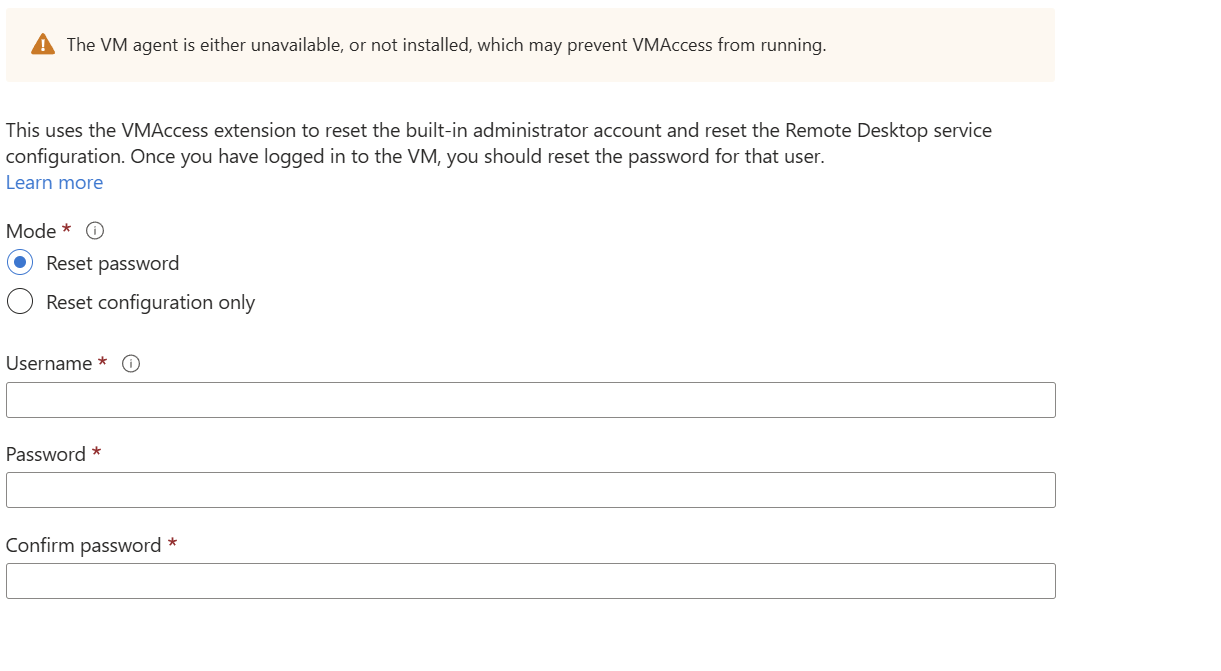Click the VM agent warning message text
The width and height of the screenshot is (1221, 671).
point(443,44)
